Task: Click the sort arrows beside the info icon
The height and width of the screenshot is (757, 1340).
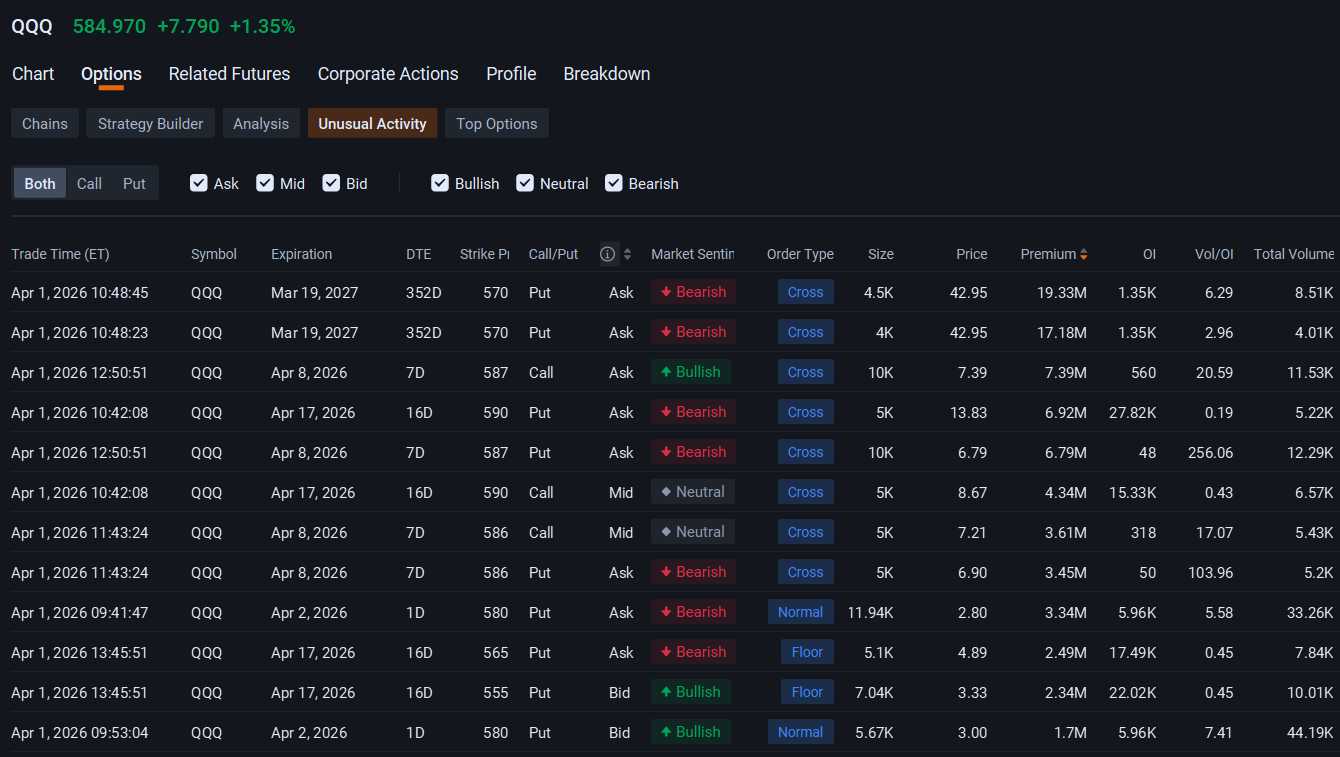Action: 627,254
